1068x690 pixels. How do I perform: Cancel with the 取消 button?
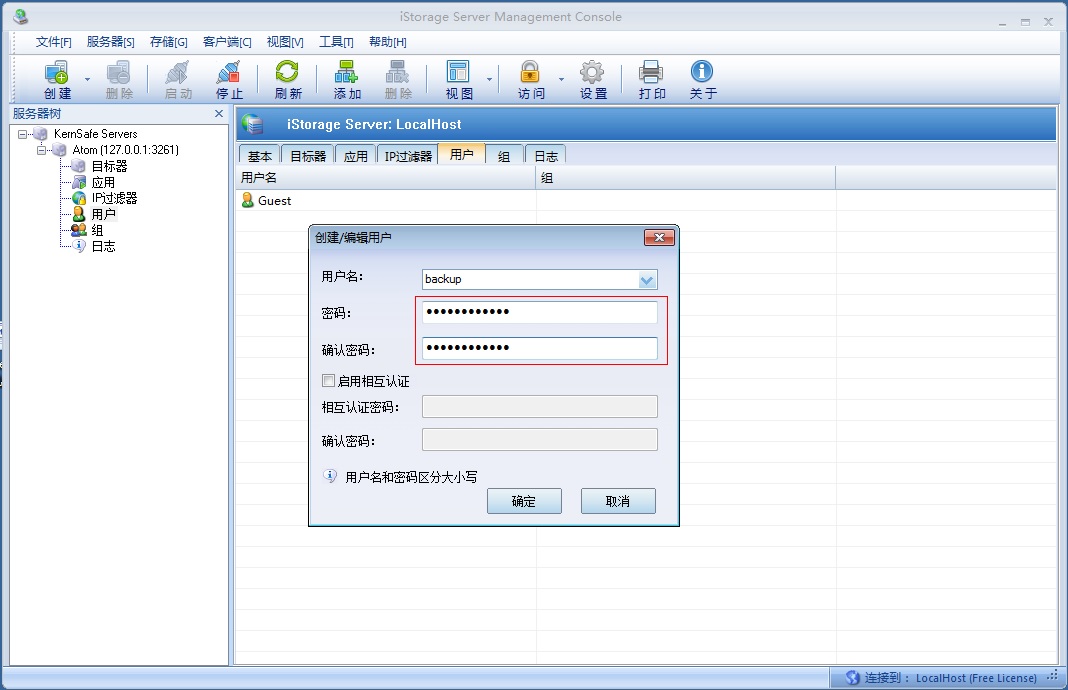[x=618, y=501]
